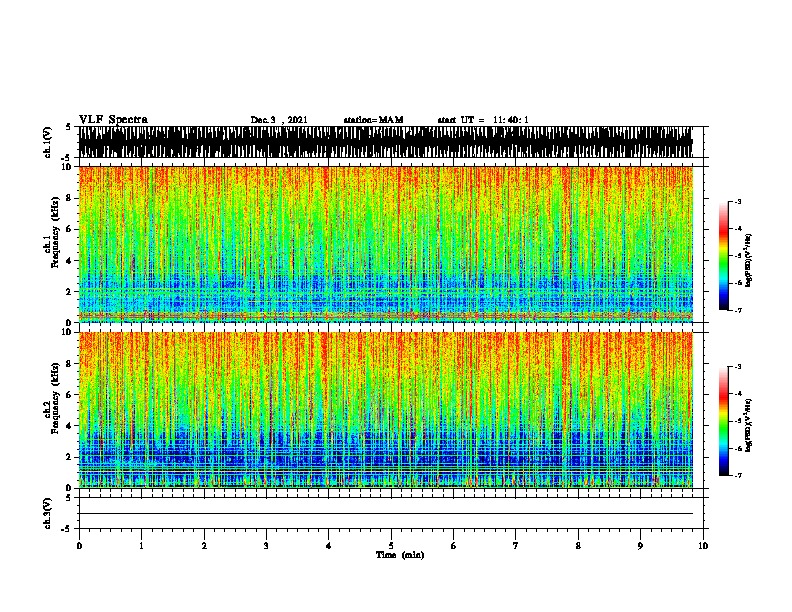The width and height of the screenshot is (792, 612).
Task: Click the "2" frequency tick of ch.2 spectrogram
Action: (x=70, y=456)
